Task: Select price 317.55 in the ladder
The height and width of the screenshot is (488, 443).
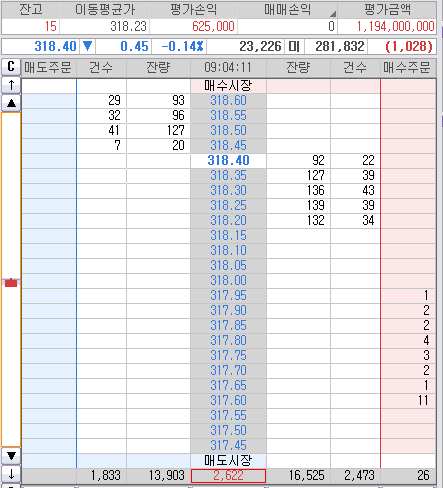Action: pos(228,416)
